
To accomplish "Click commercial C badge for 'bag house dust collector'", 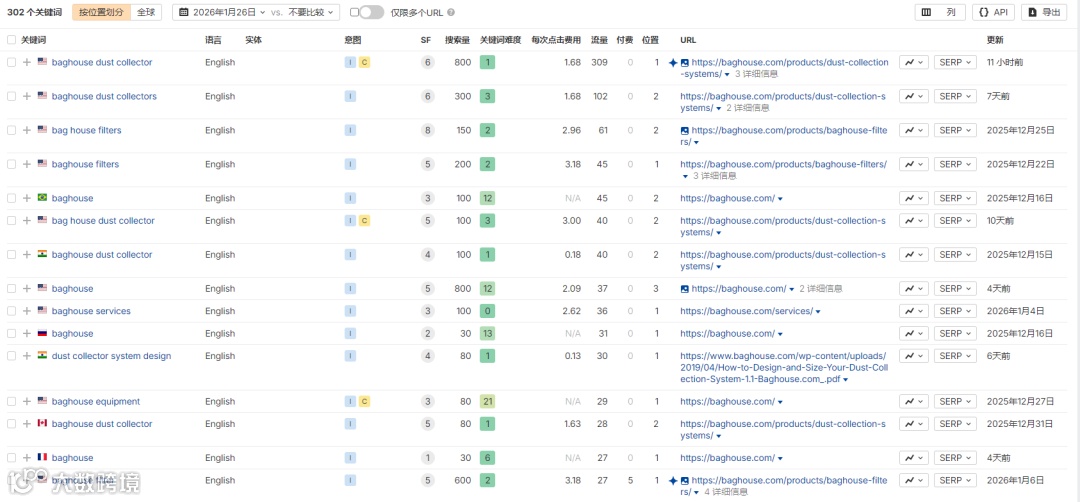I will coord(364,221).
